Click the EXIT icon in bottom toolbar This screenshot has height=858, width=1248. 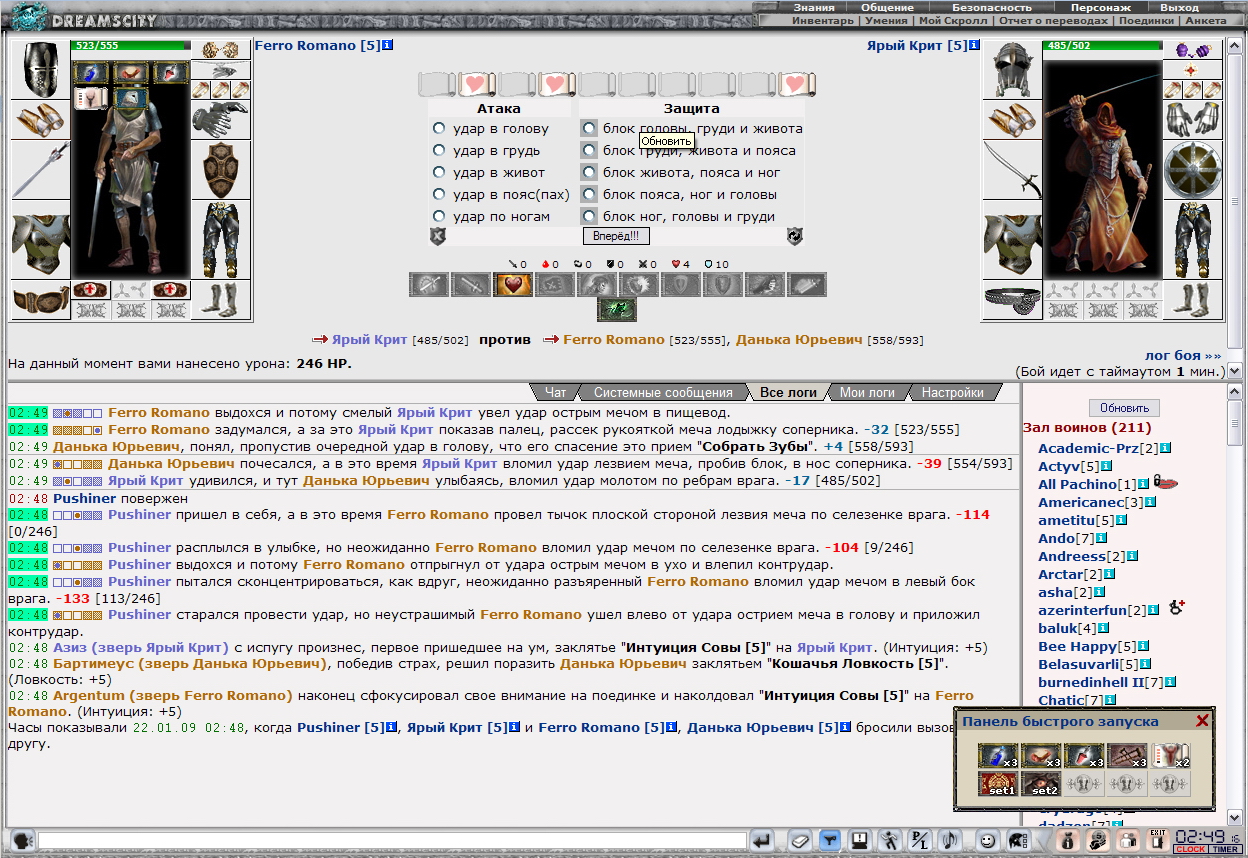(1157, 841)
